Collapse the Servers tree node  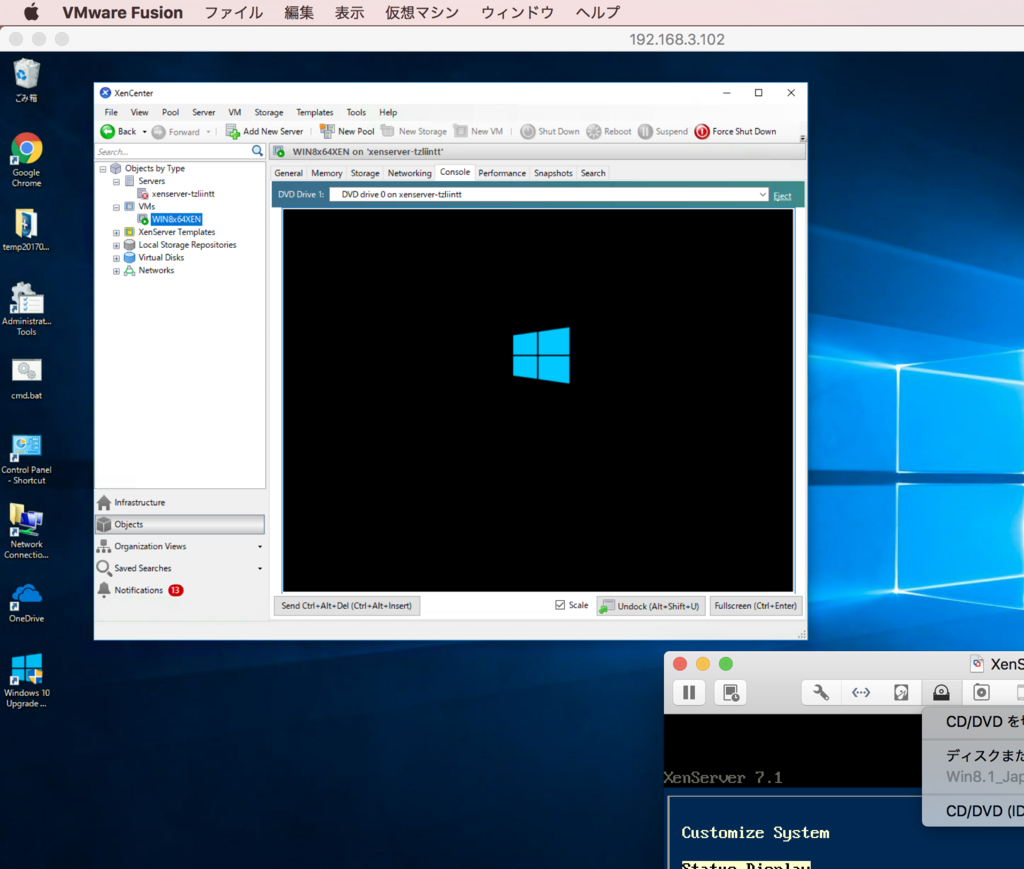click(x=116, y=182)
